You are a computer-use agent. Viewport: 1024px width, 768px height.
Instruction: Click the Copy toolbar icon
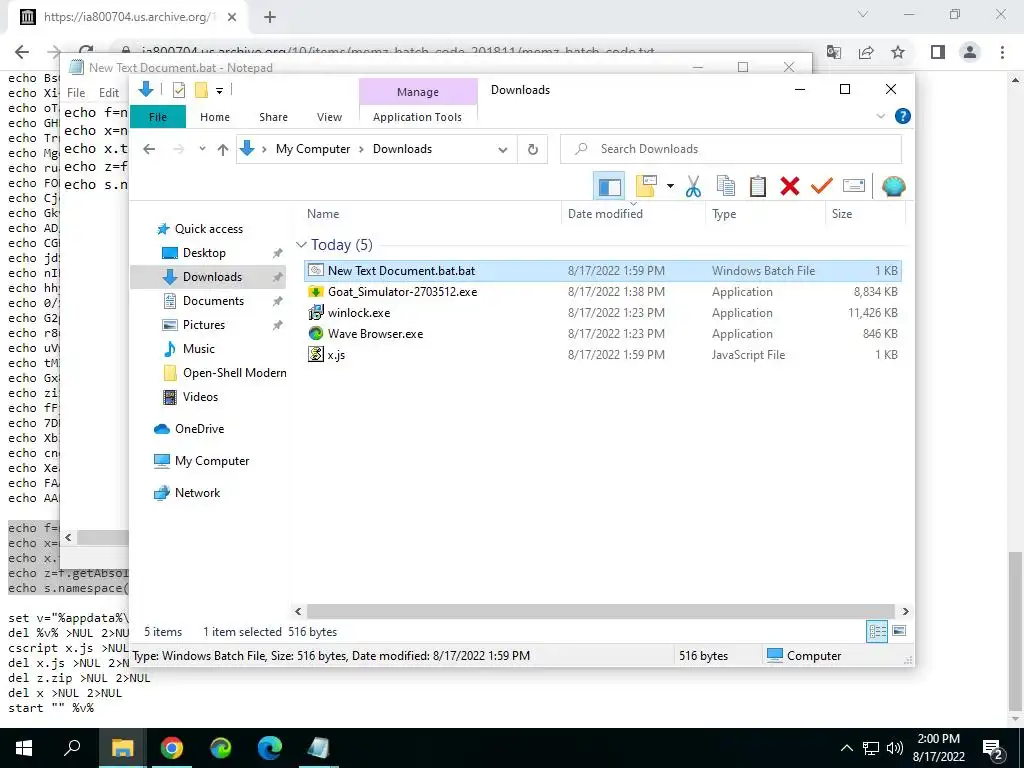pyautogui.click(x=726, y=186)
